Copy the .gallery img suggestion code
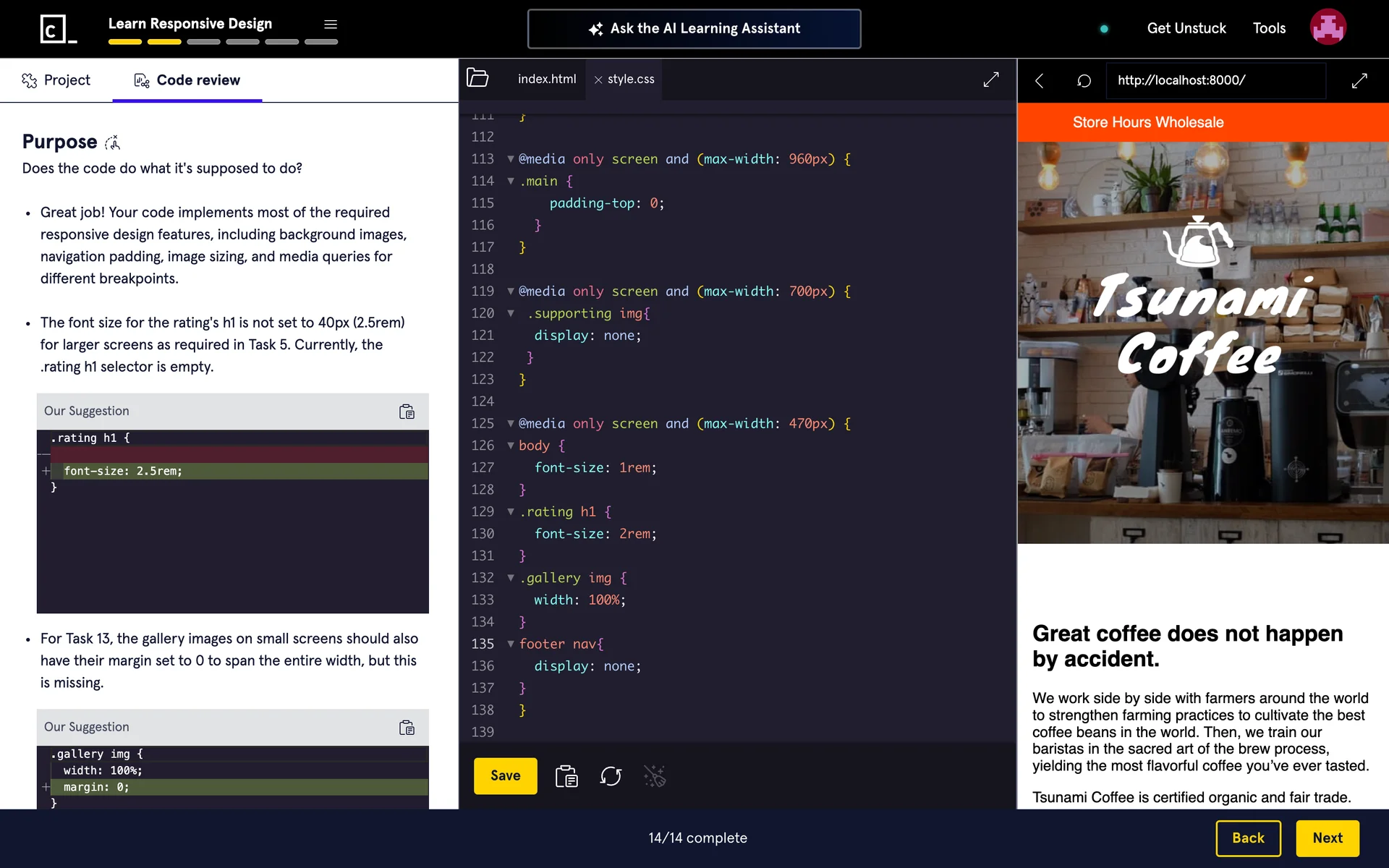Image resolution: width=1389 pixels, height=868 pixels. pos(407,728)
